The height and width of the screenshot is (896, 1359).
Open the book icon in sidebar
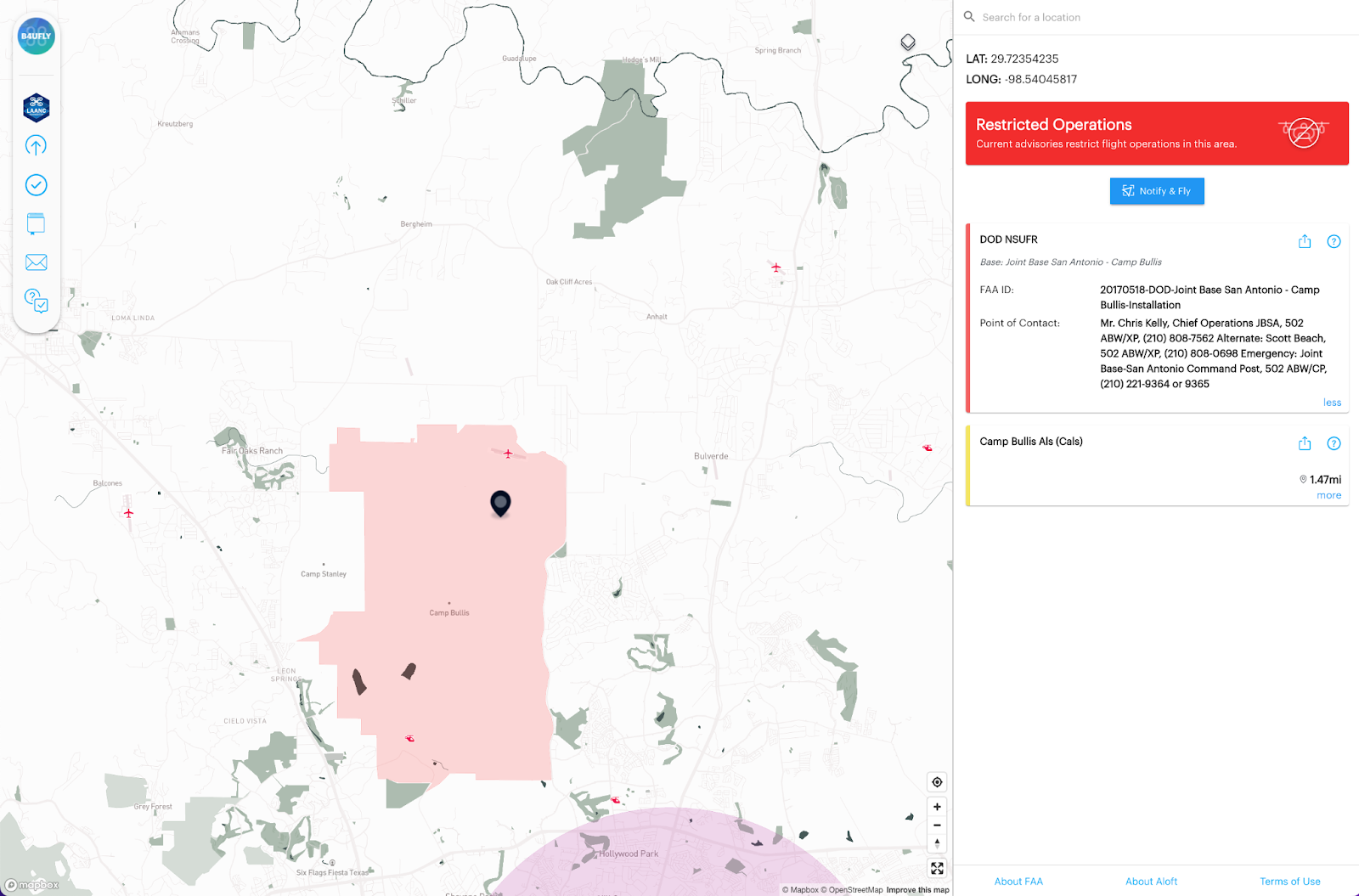(x=36, y=223)
